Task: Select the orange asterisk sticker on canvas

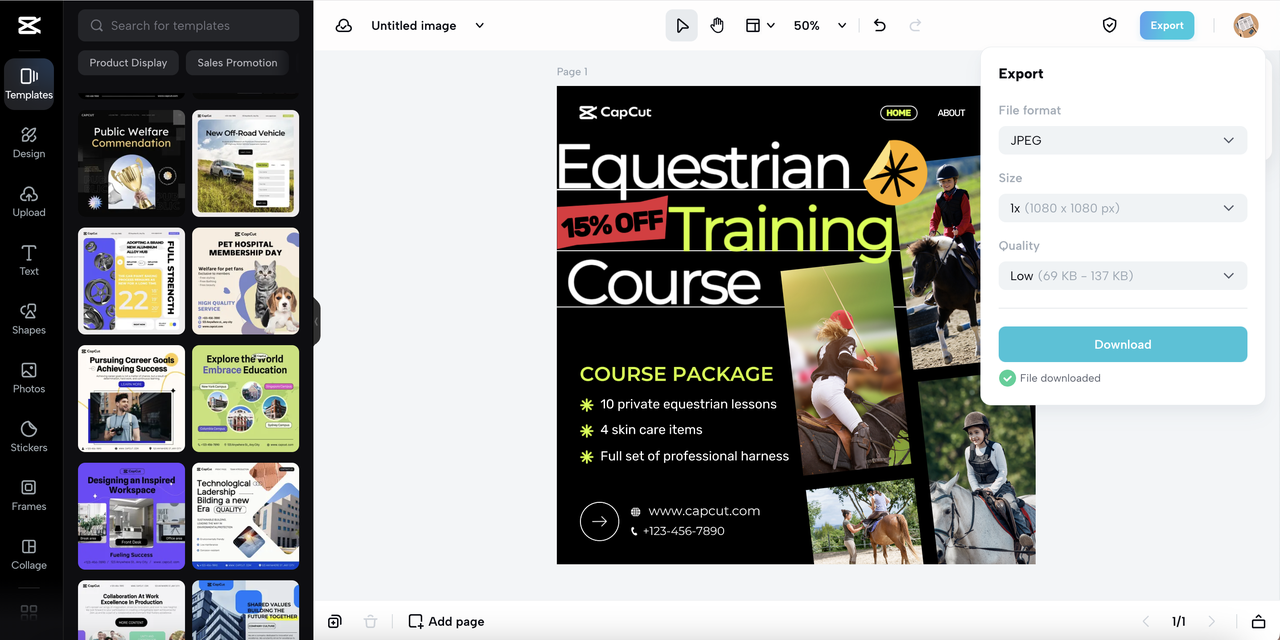Action: [896, 173]
